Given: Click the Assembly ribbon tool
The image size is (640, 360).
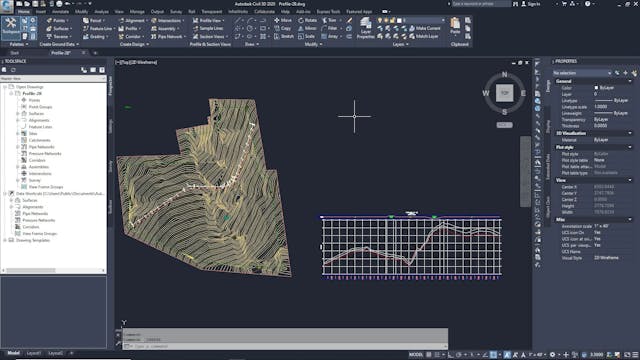Looking at the screenshot, I should pos(165,29).
